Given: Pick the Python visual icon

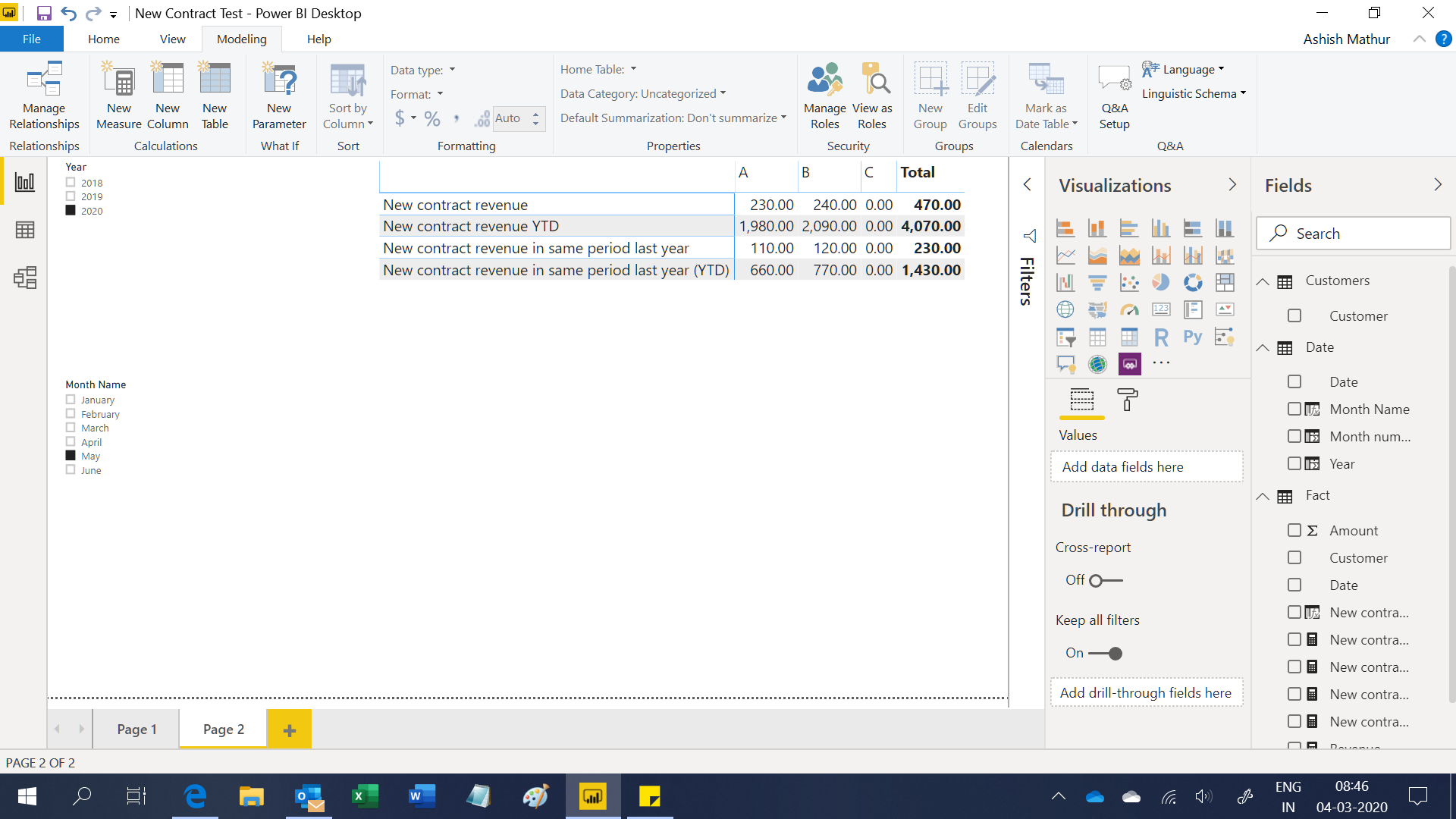Looking at the screenshot, I should coord(1193,337).
